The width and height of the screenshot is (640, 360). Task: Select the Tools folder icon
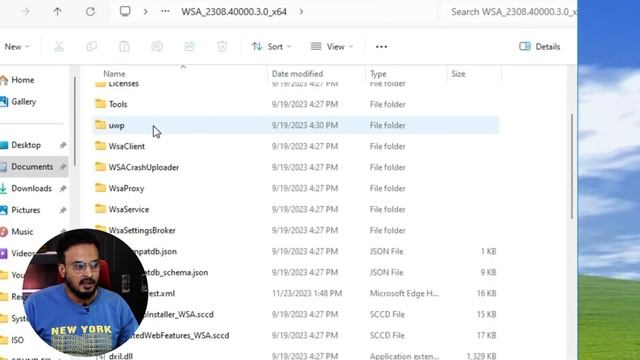pos(100,104)
